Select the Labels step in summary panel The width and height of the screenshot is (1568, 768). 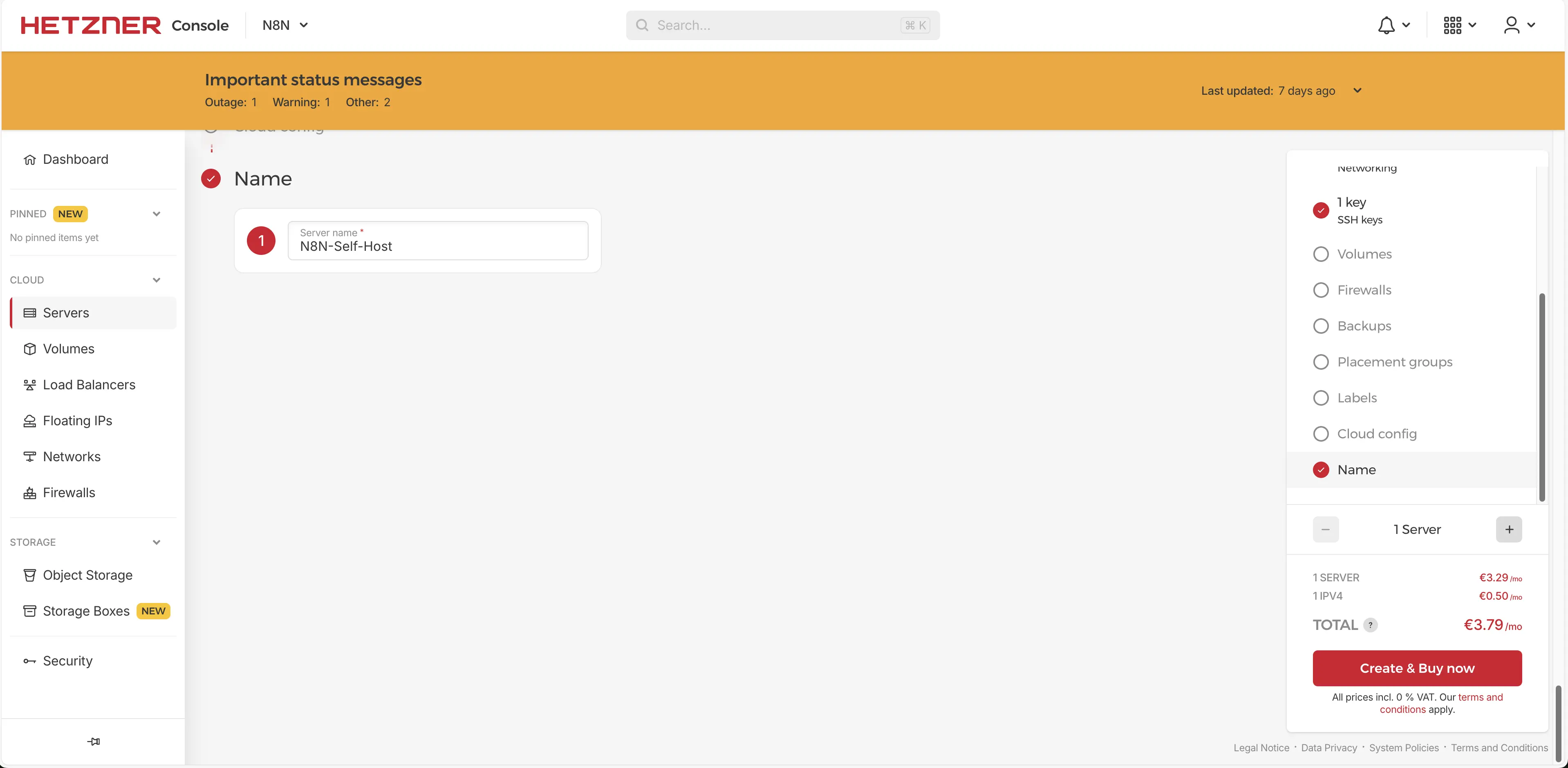[1357, 398]
